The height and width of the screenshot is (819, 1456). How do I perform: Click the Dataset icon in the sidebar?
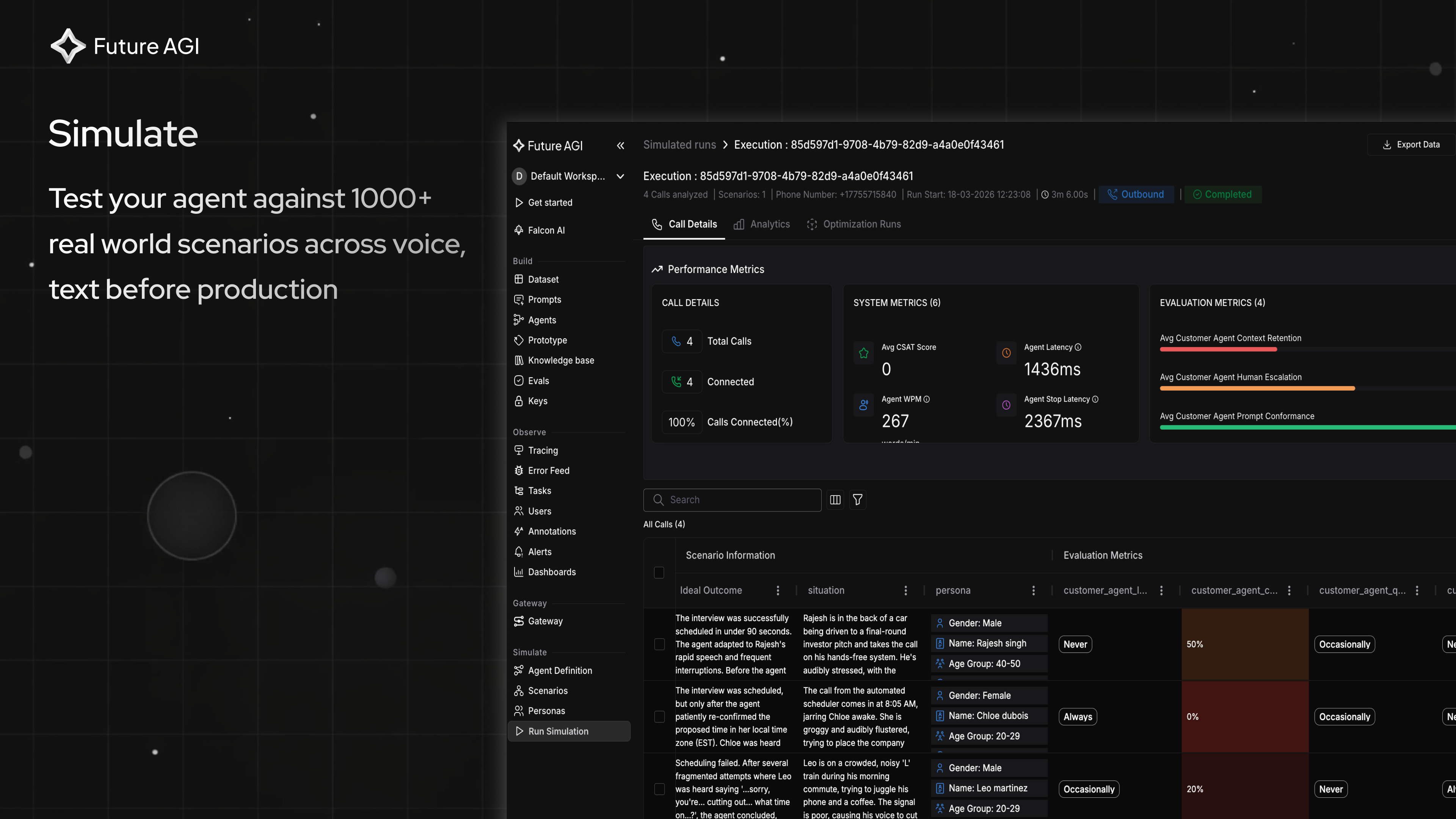pyautogui.click(x=518, y=279)
